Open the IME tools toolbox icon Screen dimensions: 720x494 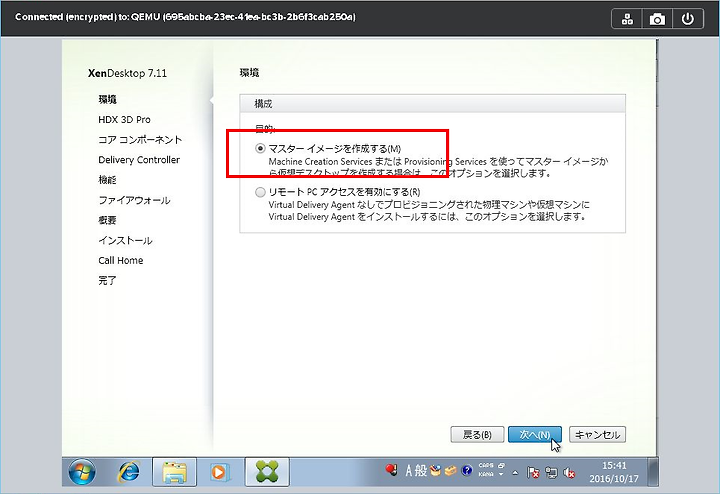(x=451, y=471)
